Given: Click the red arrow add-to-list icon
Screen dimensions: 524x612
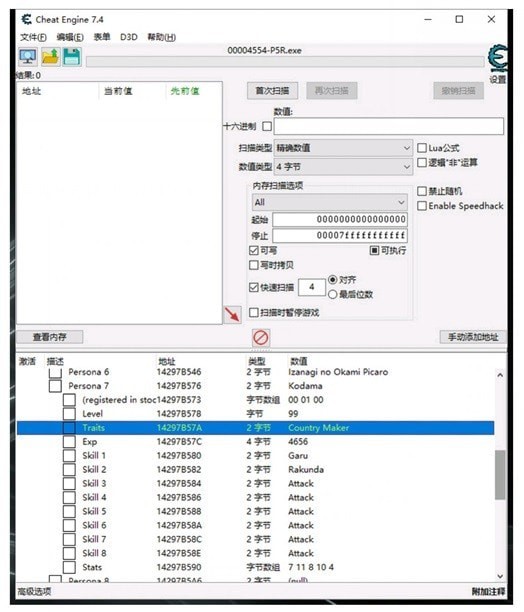Looking at the screenshot, I should [x=232, y=314].
